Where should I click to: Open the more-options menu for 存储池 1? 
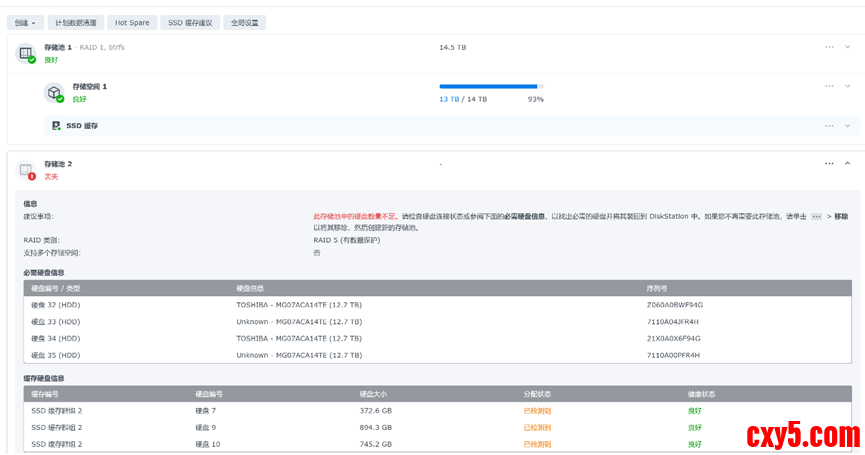click(829, 47)
